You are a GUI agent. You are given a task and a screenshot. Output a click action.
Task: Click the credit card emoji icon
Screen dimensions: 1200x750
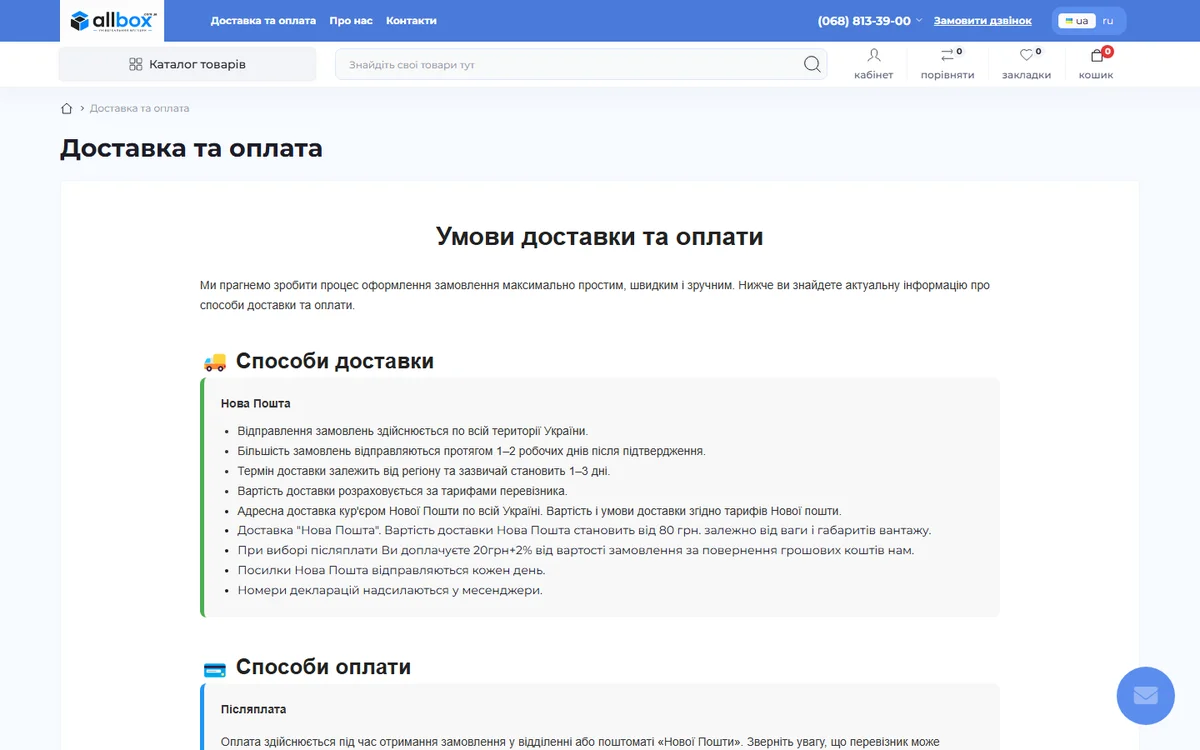(x=215, y=668)
